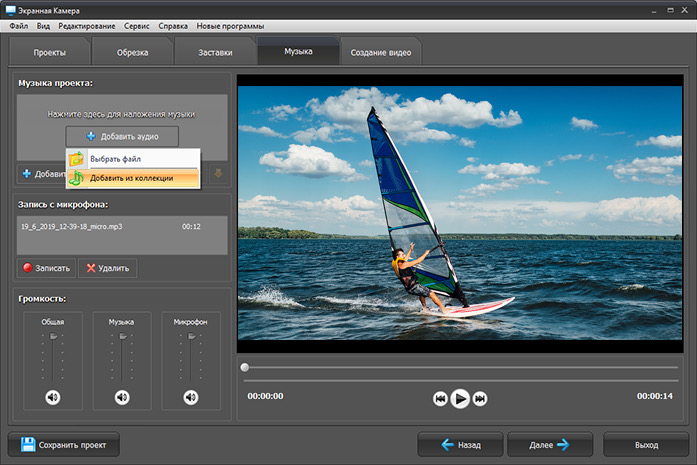697x465 pixels.
Task: Click the video playback position slider handle
Action: click(244, 368)
